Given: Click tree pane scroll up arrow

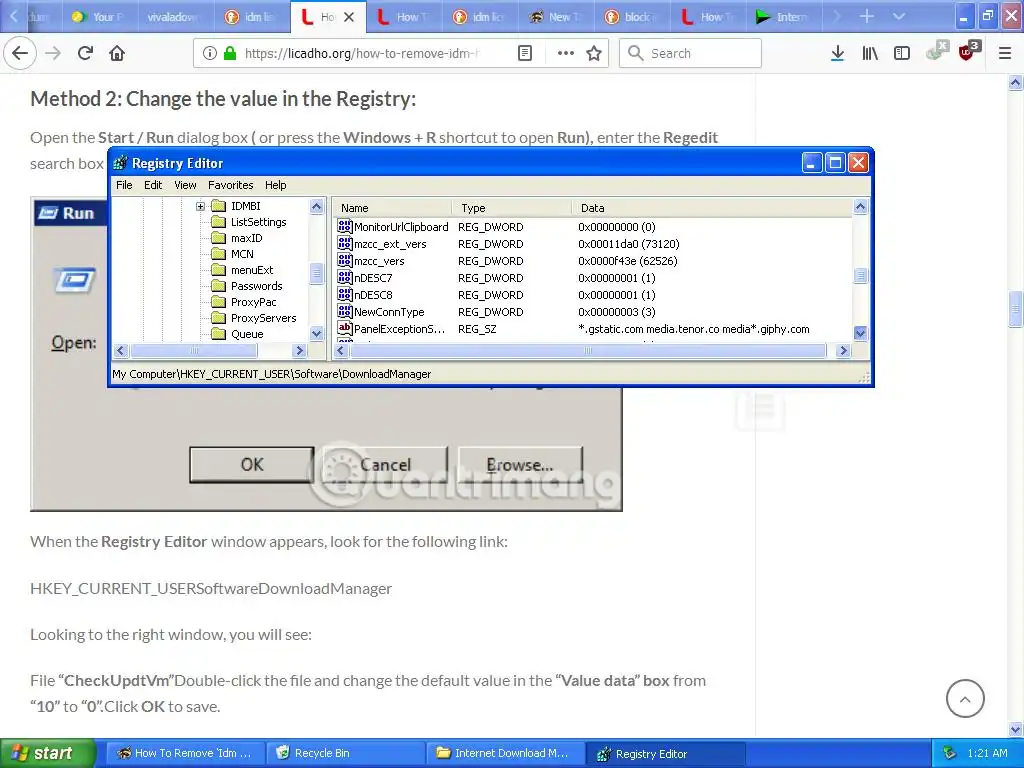Looking at the screenshot, I should click(317, 206).
